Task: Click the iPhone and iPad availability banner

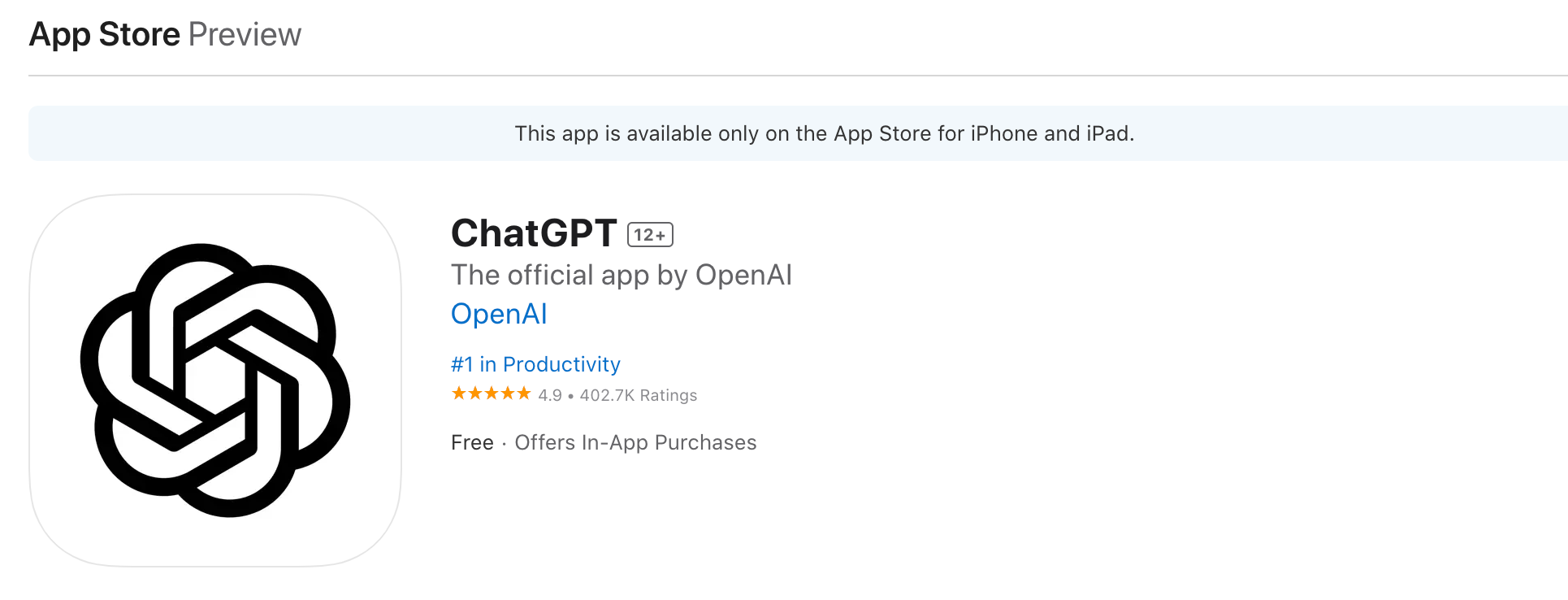Action: (784, 133)
